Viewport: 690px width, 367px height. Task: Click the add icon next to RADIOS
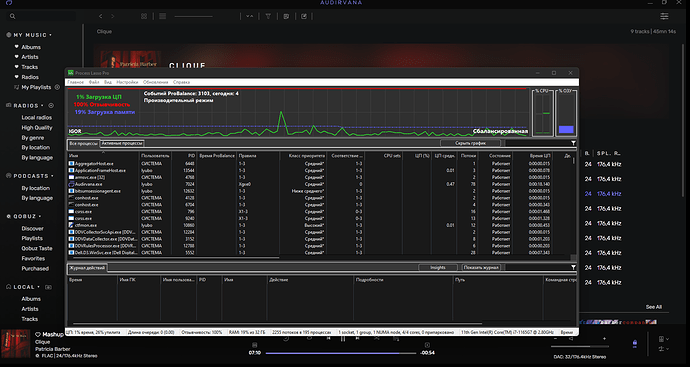coord(51,106)
